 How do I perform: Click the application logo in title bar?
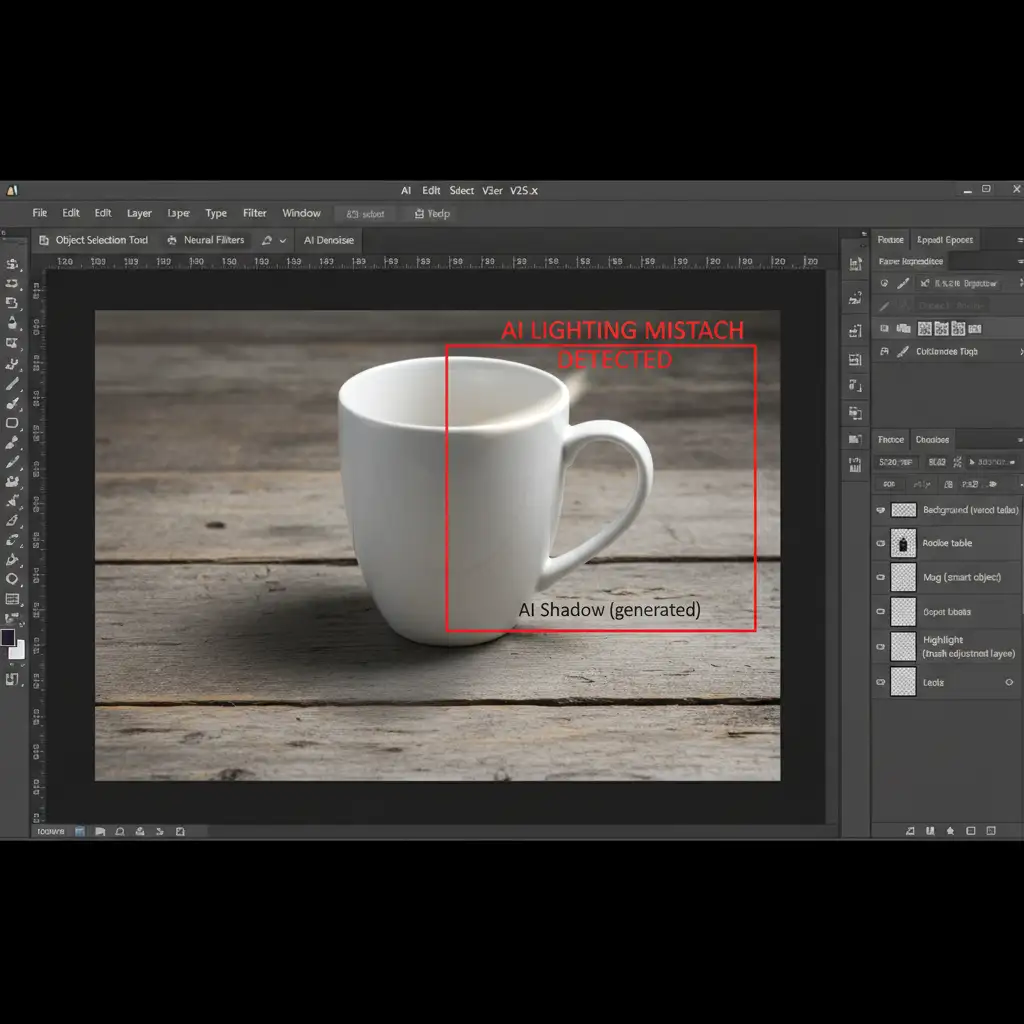[11, 190]
